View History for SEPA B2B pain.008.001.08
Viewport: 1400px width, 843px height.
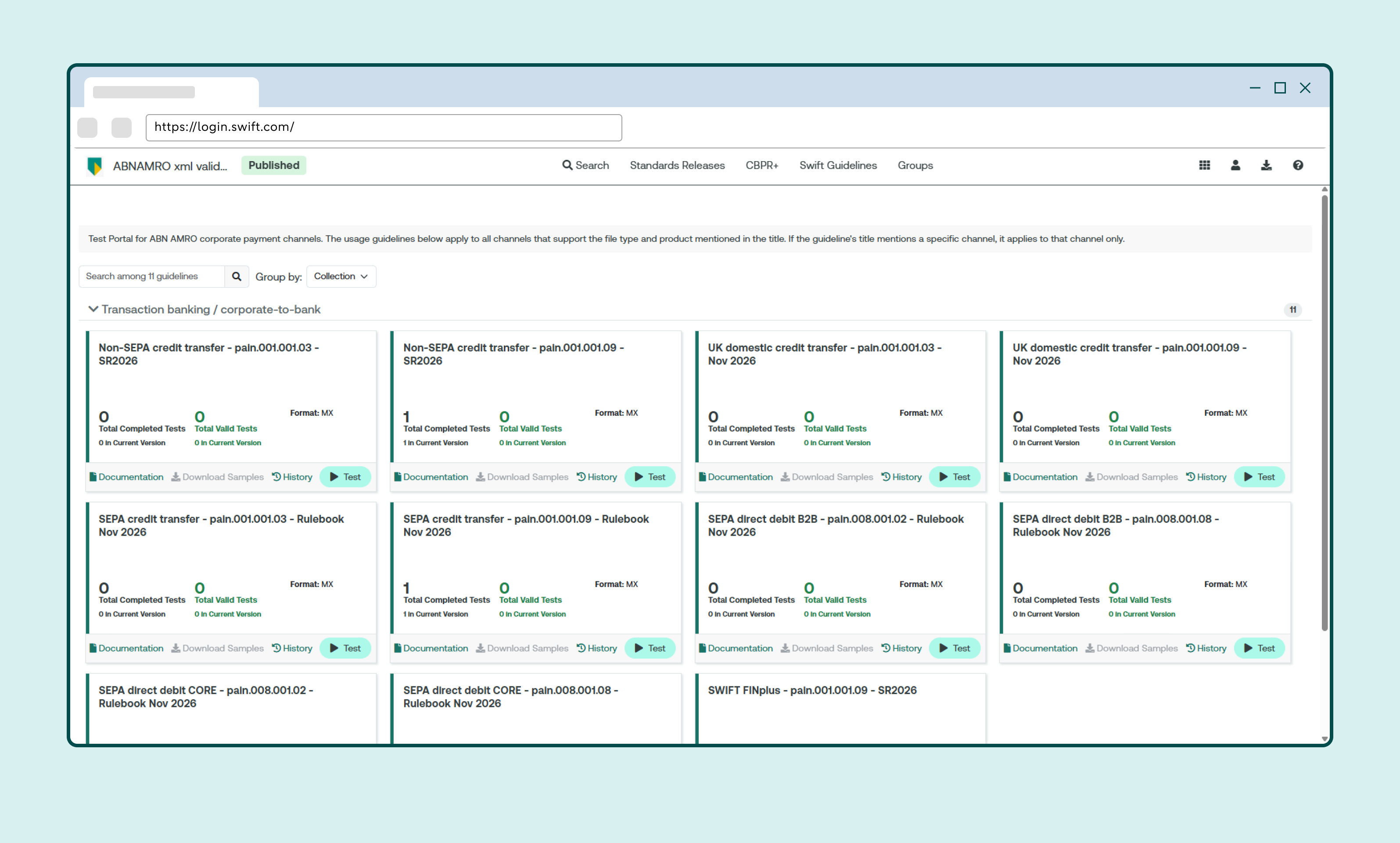[x=1206, y=648]
